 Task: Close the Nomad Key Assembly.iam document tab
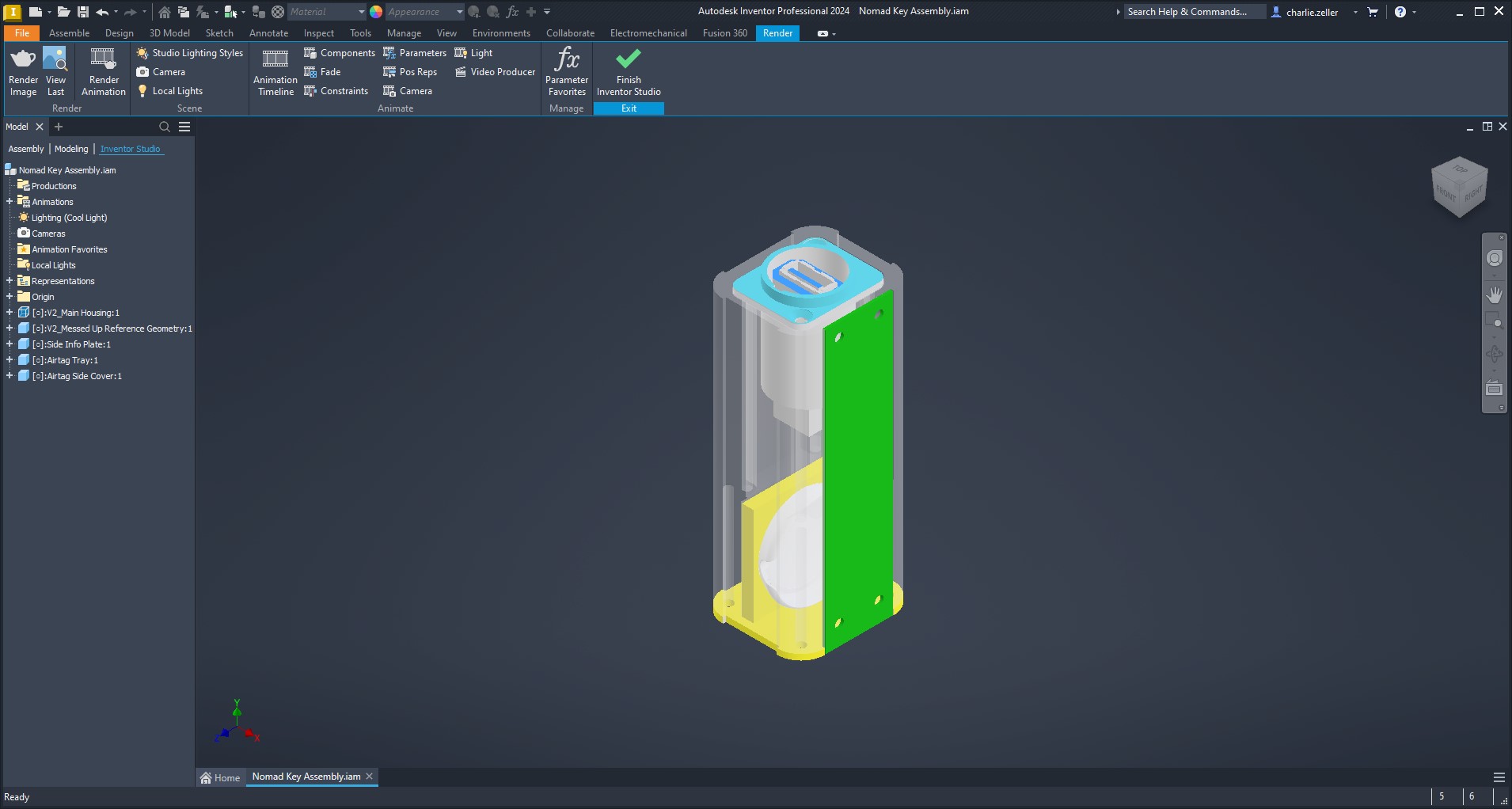[369, 777]
